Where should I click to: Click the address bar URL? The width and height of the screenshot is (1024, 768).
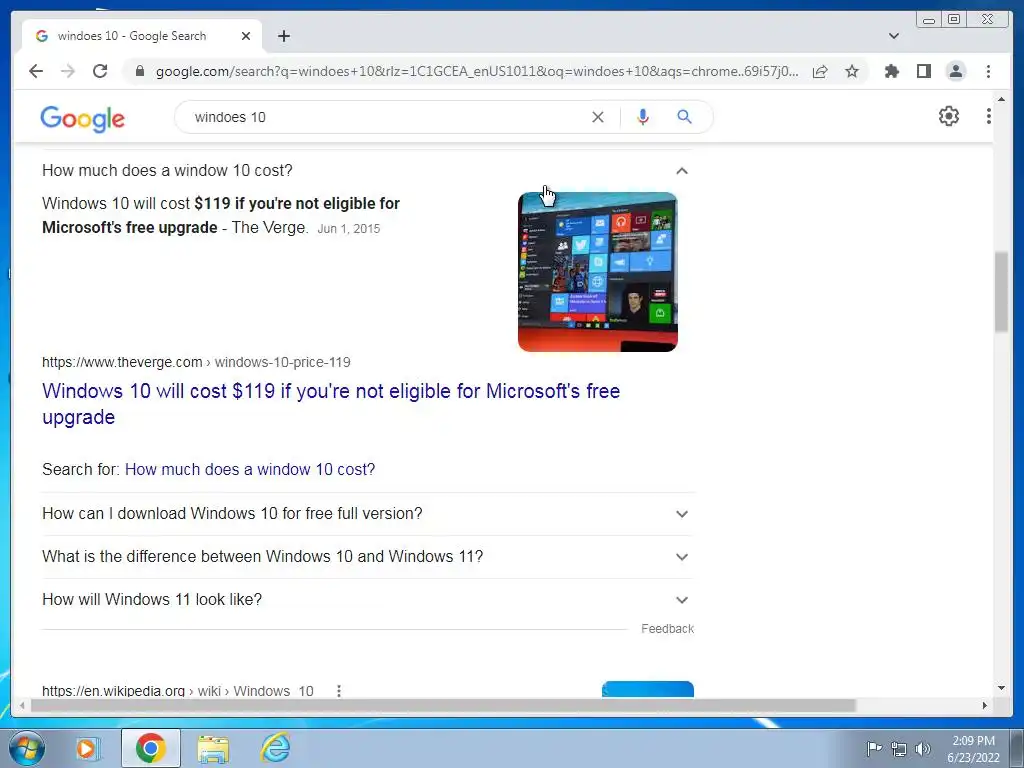477,71
